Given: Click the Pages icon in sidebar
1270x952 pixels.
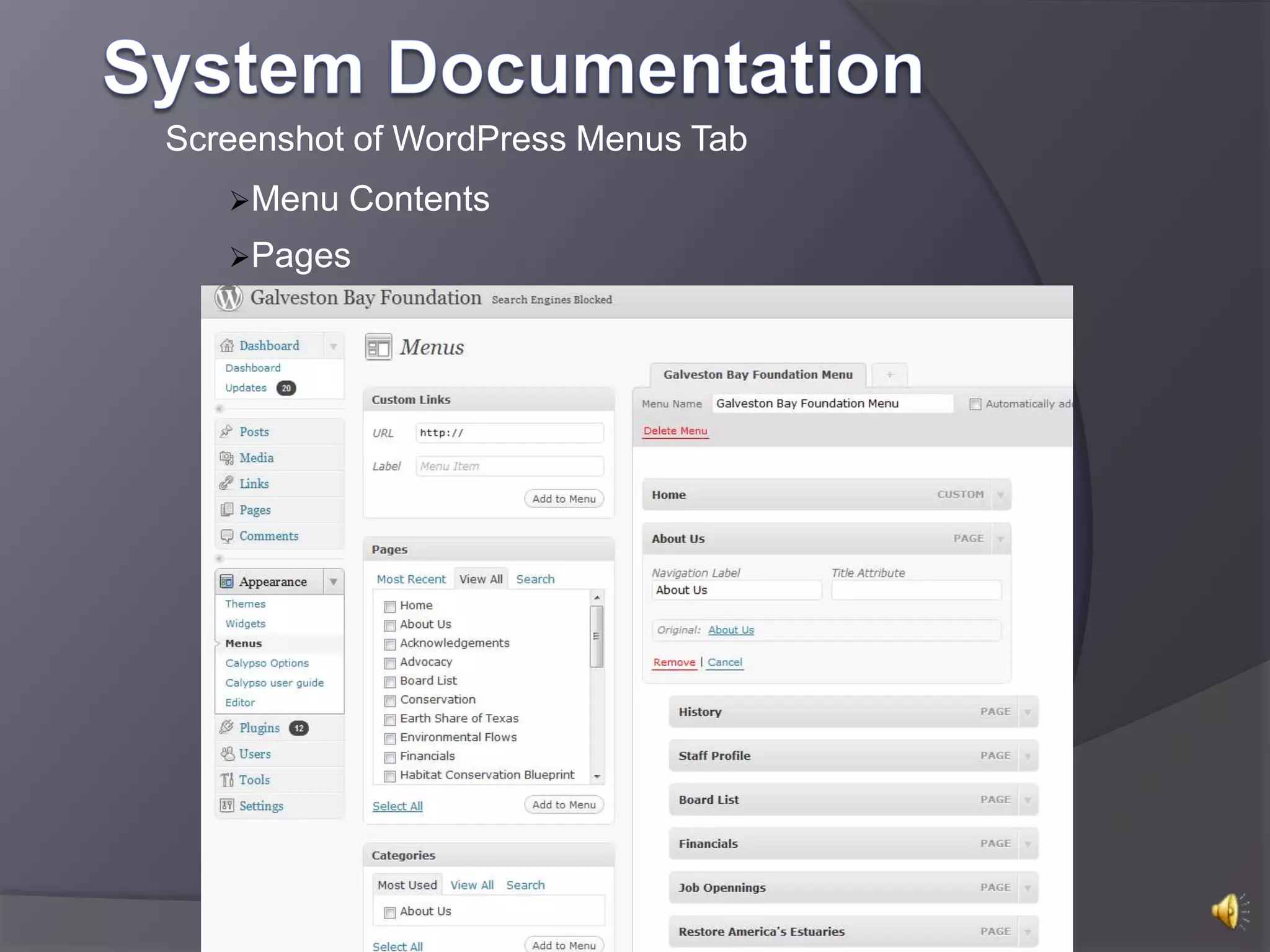Looking at the screenshot, I should [x=226, y=509].
